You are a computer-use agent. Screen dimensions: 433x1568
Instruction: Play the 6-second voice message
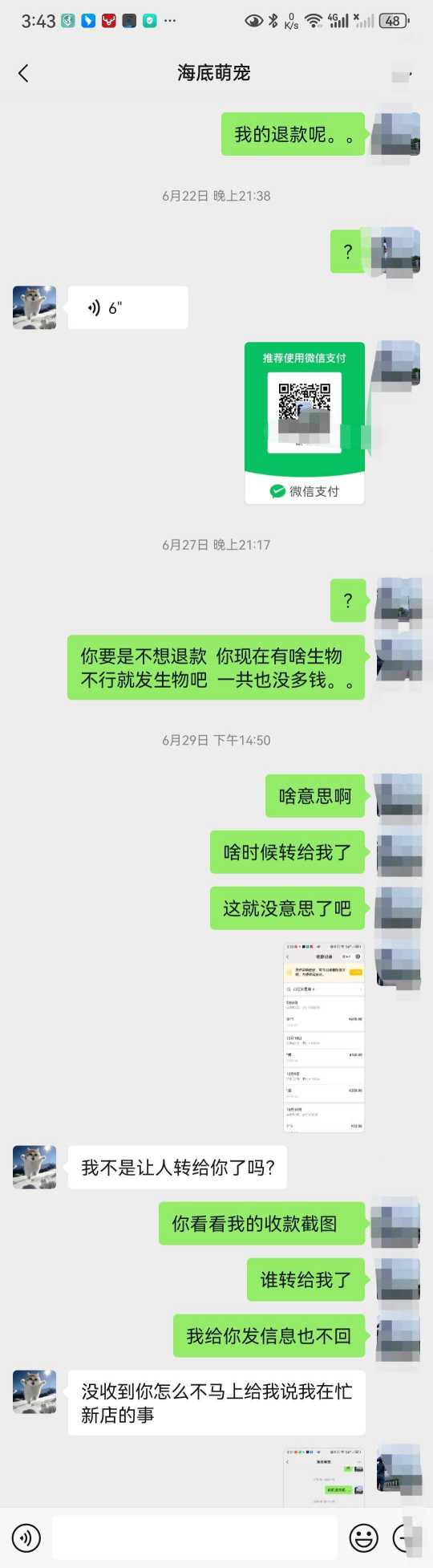tap(127, 307)
